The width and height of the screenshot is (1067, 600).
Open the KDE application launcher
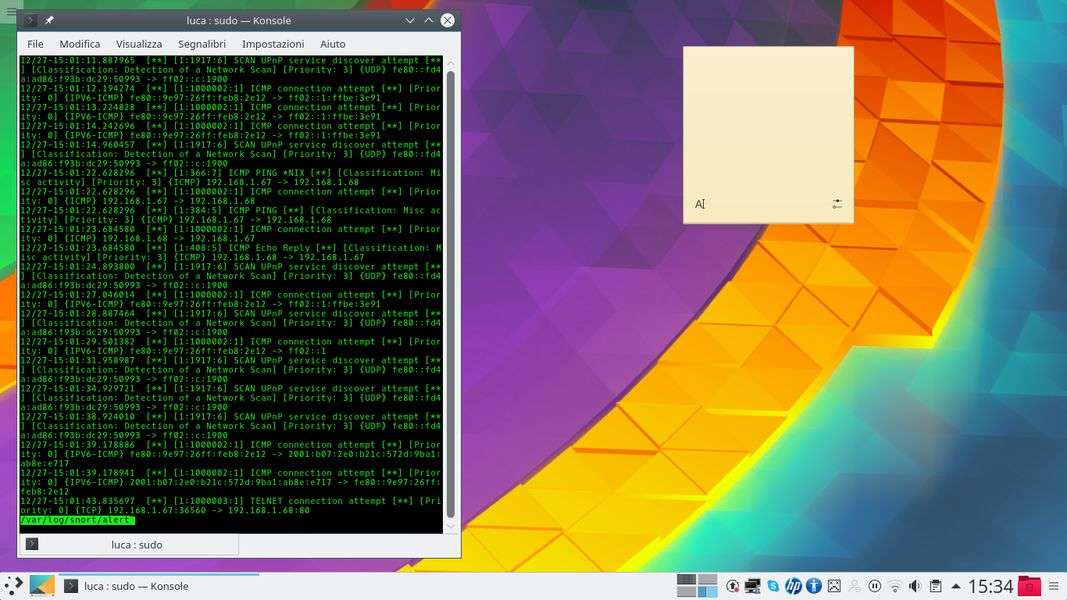pos(13,586)
